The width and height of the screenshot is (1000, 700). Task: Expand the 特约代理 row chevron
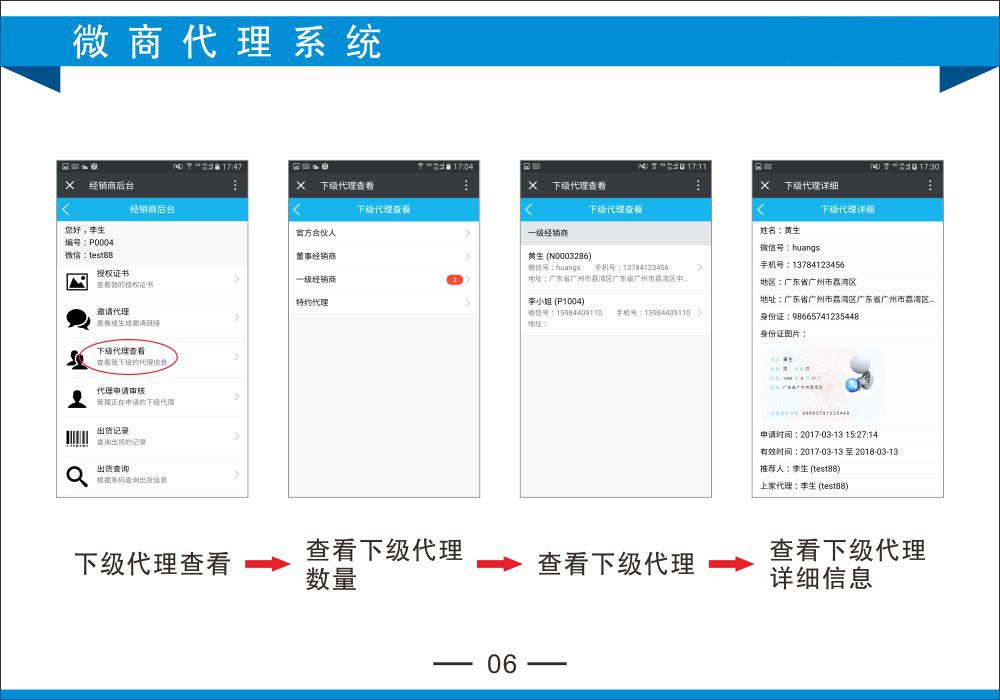467,302
